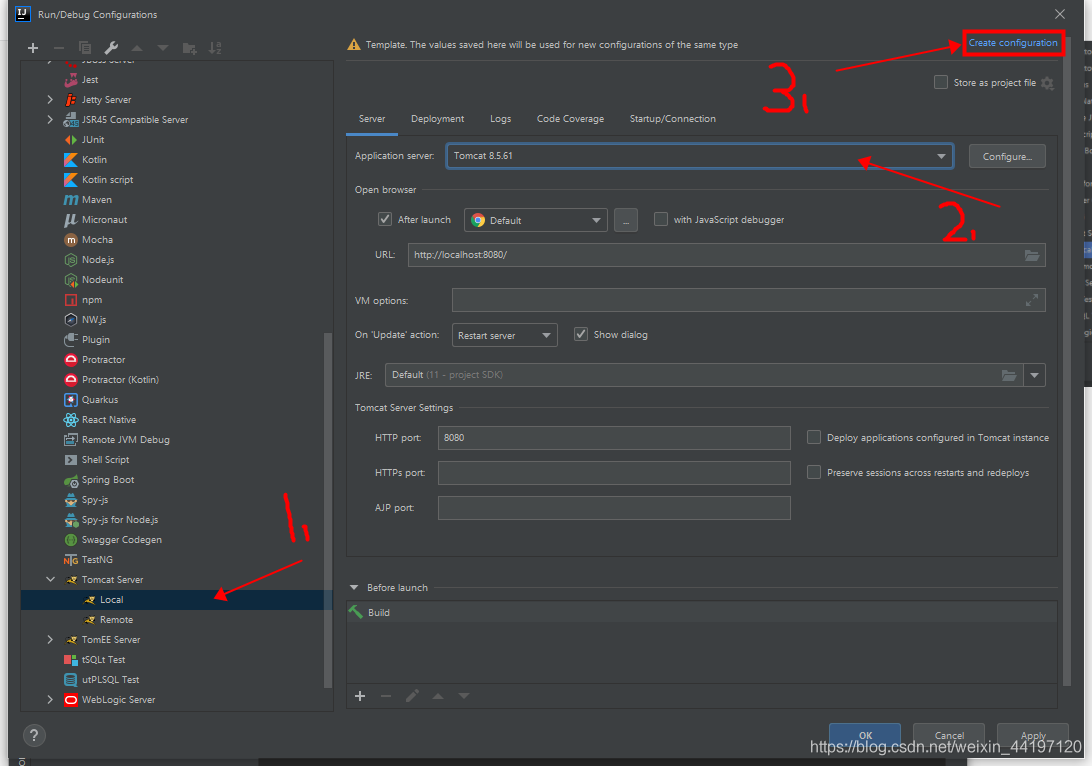Click the Copy Configuration toolbar icon
The width and height of the screenshot is (1092, 766).
85,48
